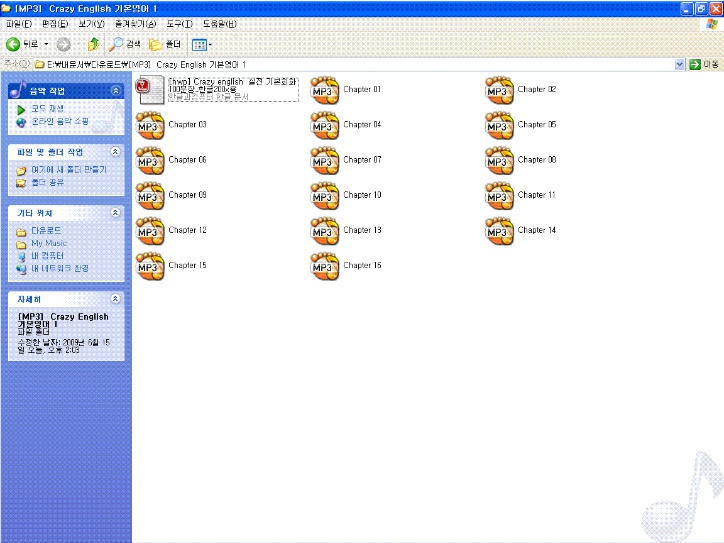Click the Chapter 16 file name text
The width and height of the screenshot is (724, 543).
point(362,265)
